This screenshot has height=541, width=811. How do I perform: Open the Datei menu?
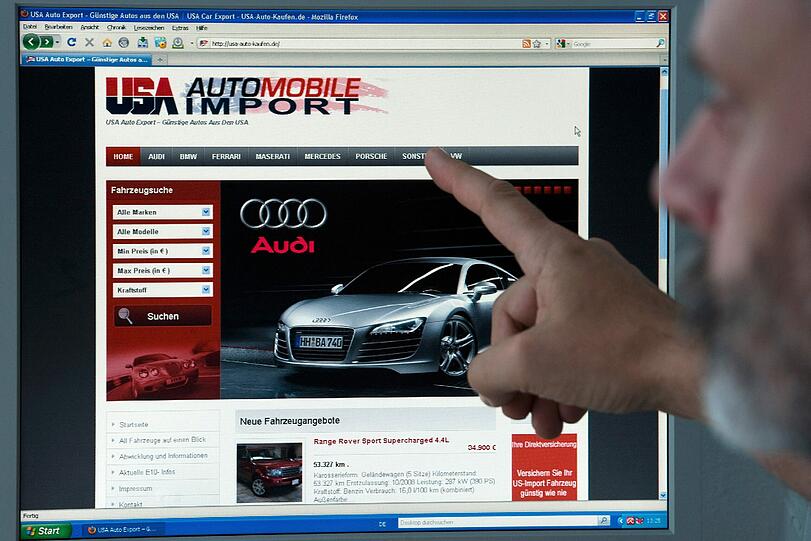29,27
